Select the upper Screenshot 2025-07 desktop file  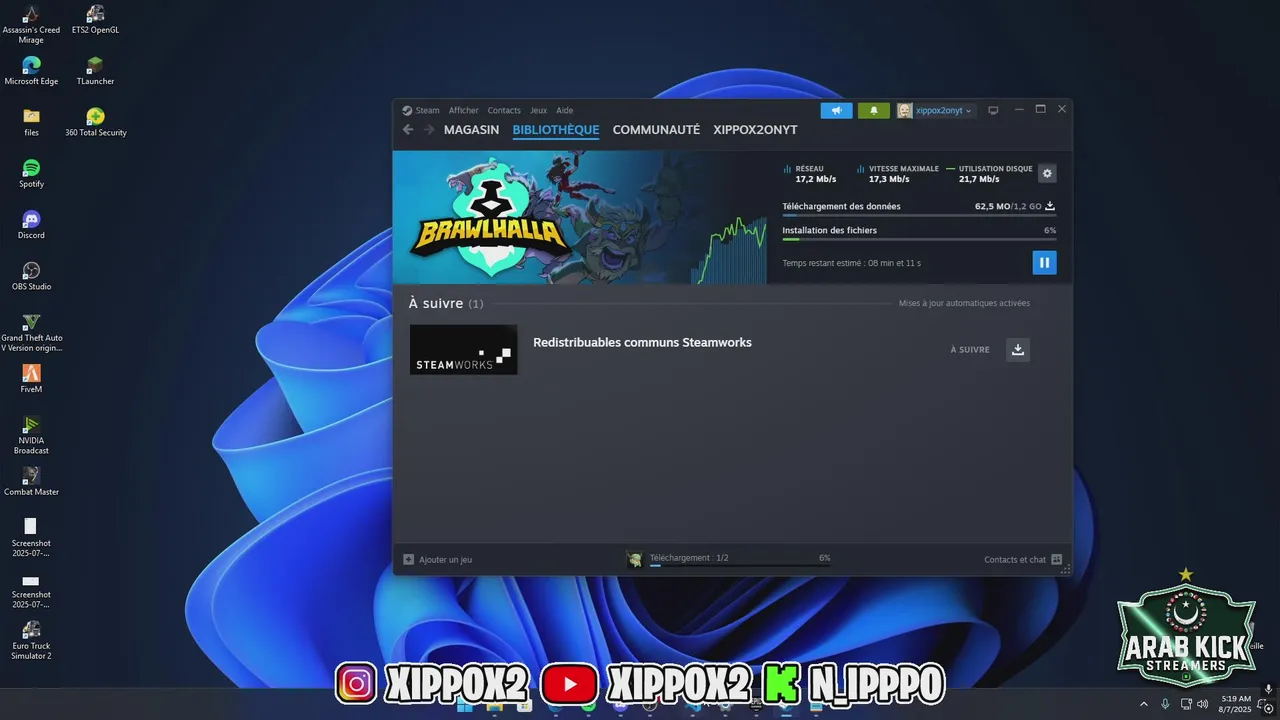(x=31, y=537)
